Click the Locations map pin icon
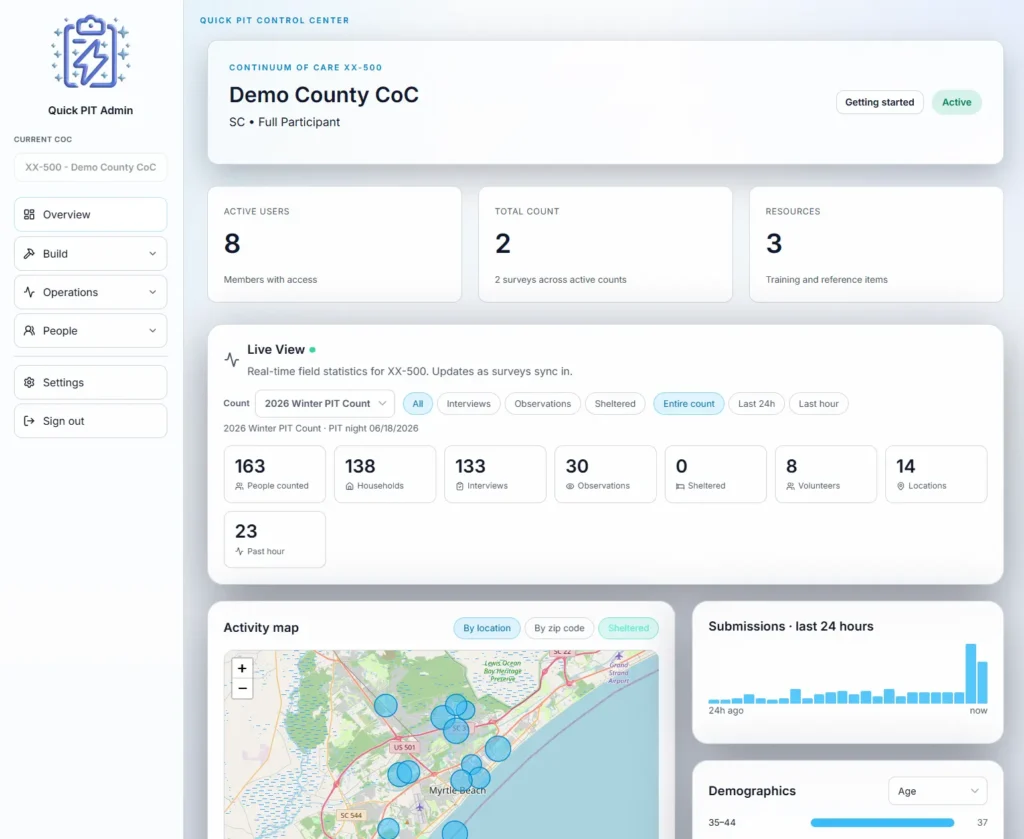The image size is (1024, 839). [901, 486]
